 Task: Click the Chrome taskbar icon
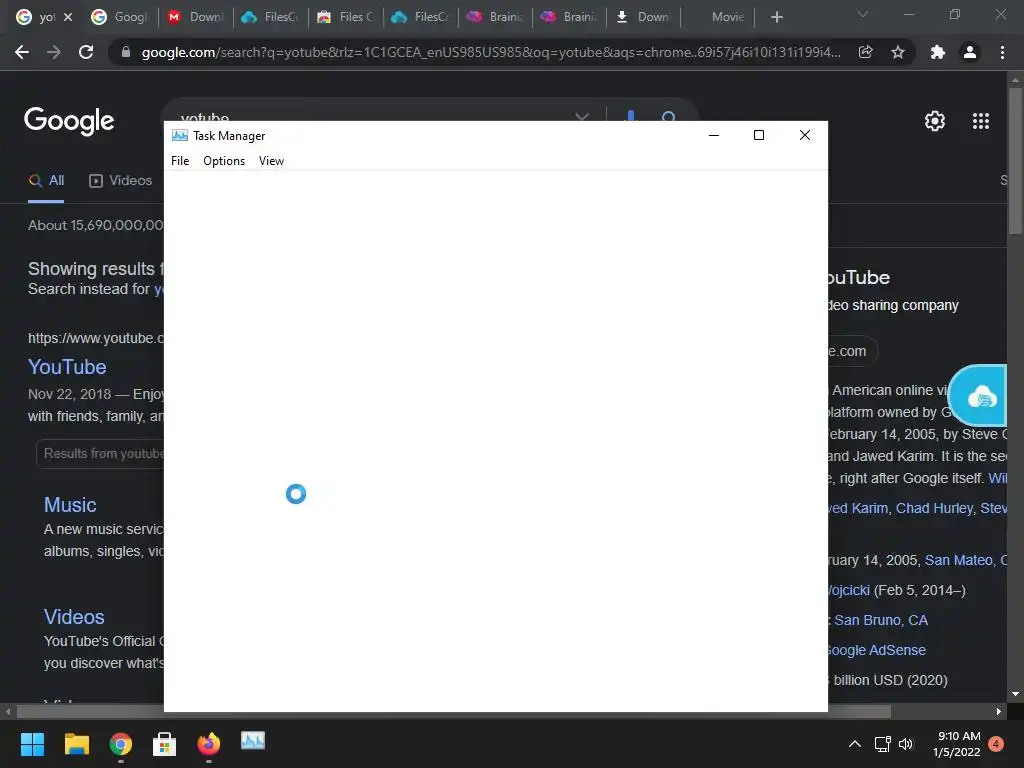[x=121, y=744]
